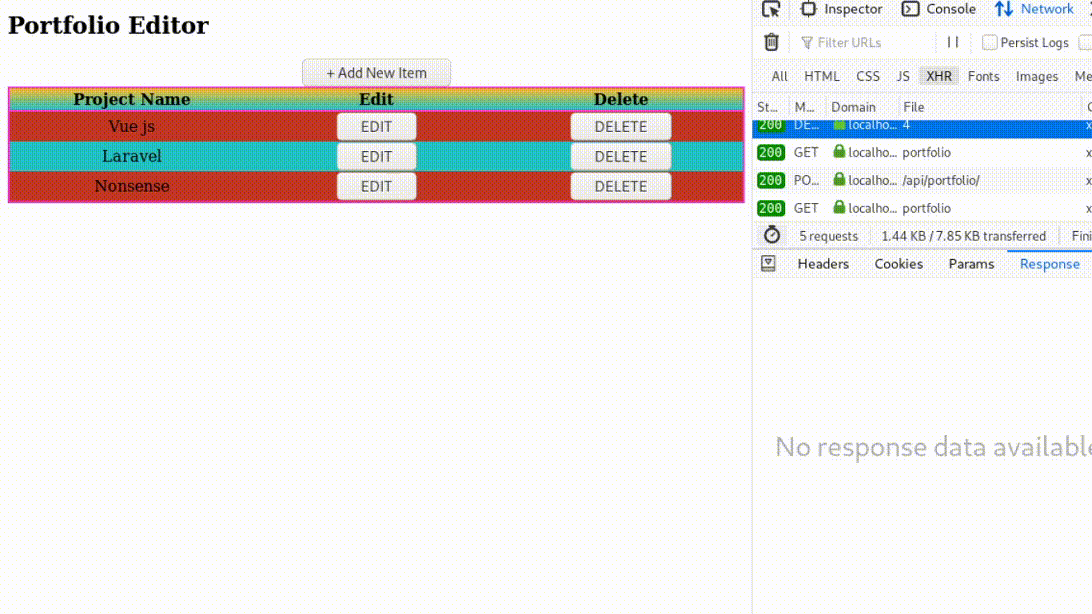This screenshot has width=1092, height=614.
Task: Switch to the Cookies tab
Action: (x=898, y=263)
